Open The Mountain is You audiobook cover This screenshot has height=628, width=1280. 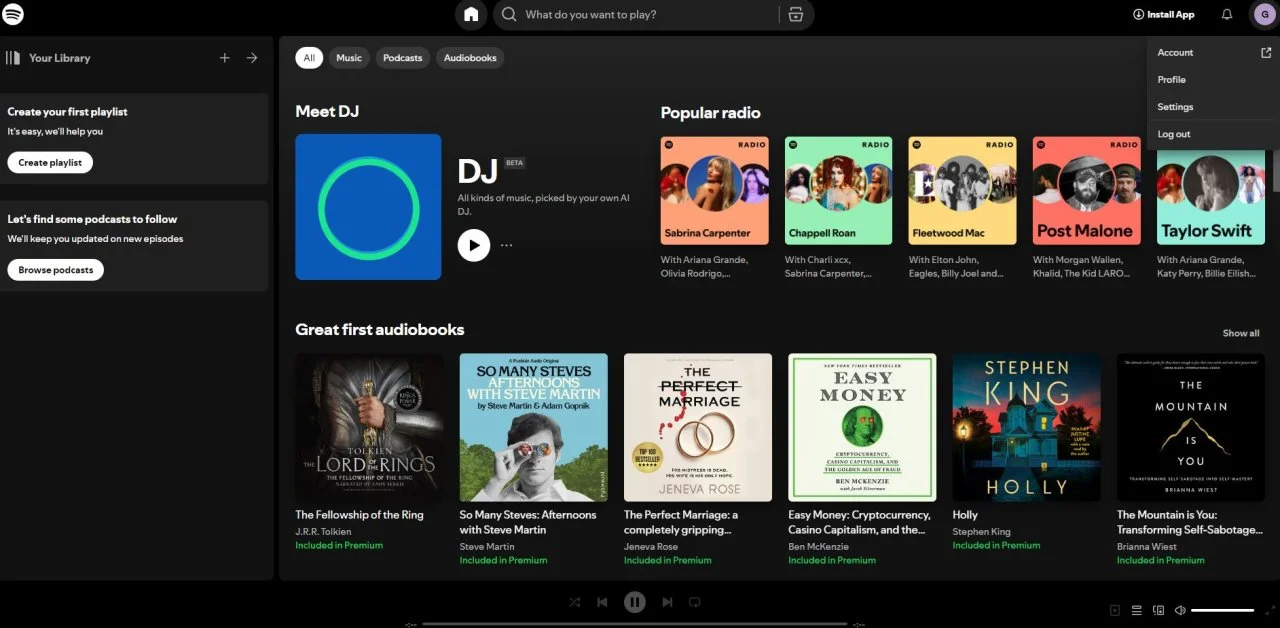coord(1191,427)
